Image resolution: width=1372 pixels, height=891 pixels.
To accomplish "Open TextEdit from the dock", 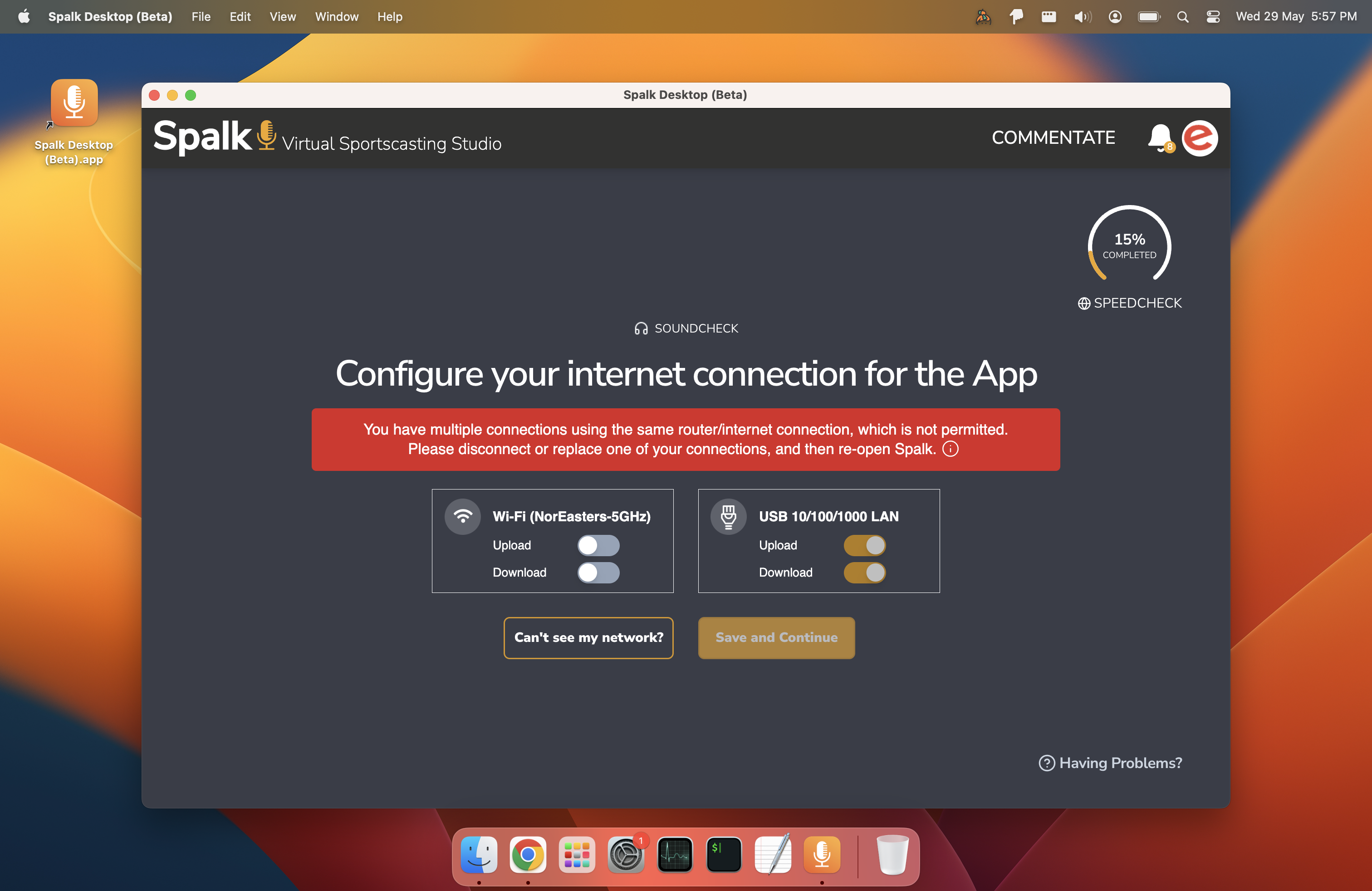I will pos(773,855).
